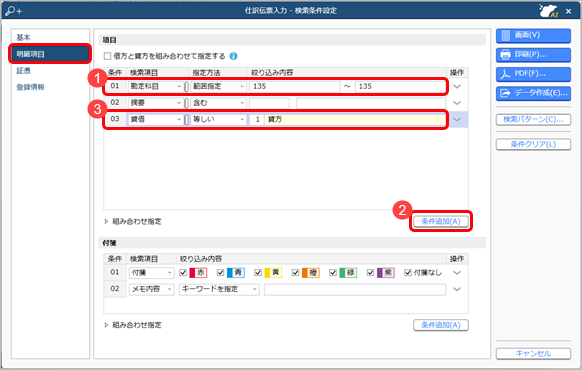This screenshot has height=370, width=582.
Task: Open 検索パターン(C)... button
Action: pyautogui.click(x=533, y=119)
